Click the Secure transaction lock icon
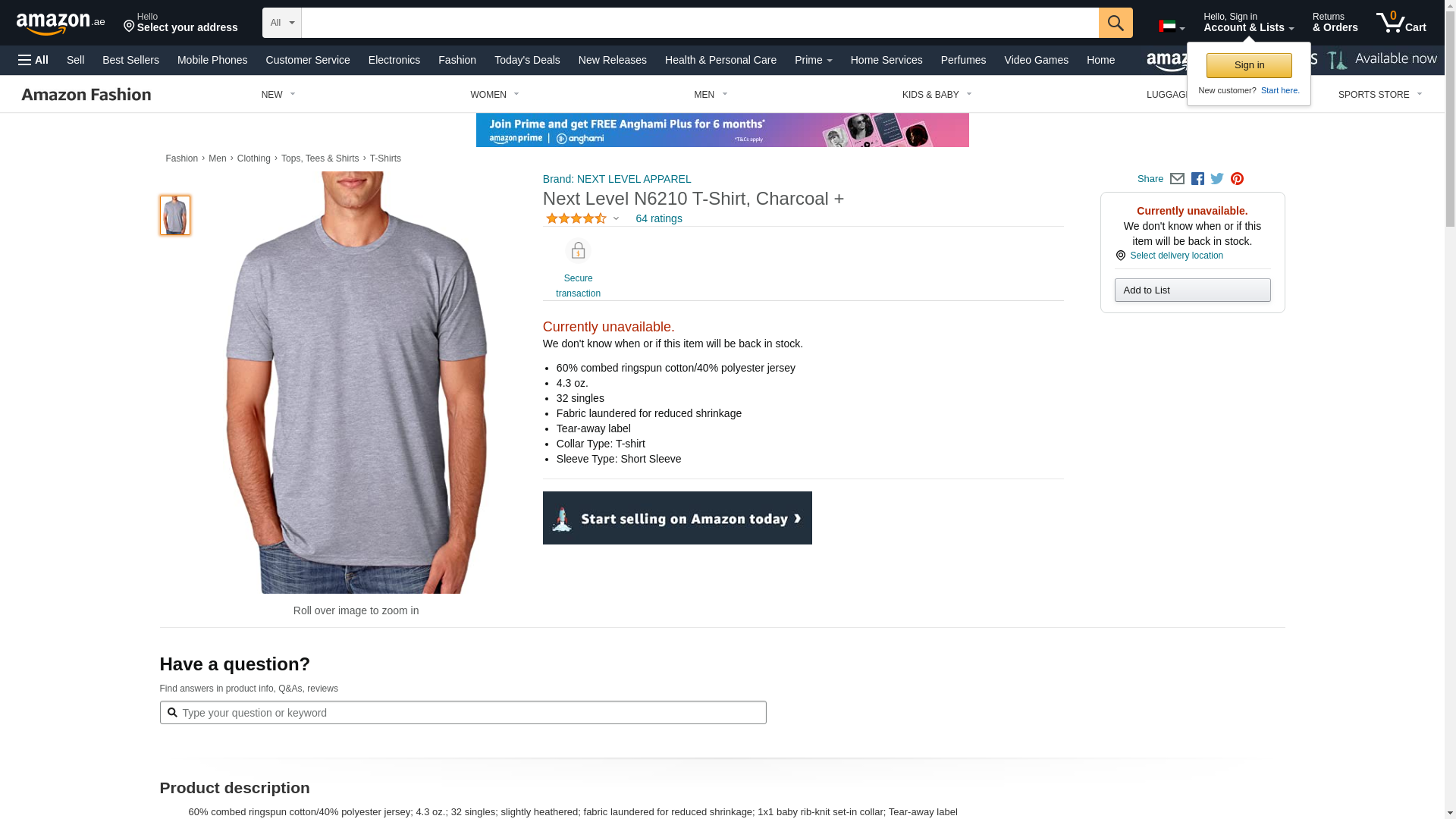This screenshot has width=1456, height=819. (578, 251)
